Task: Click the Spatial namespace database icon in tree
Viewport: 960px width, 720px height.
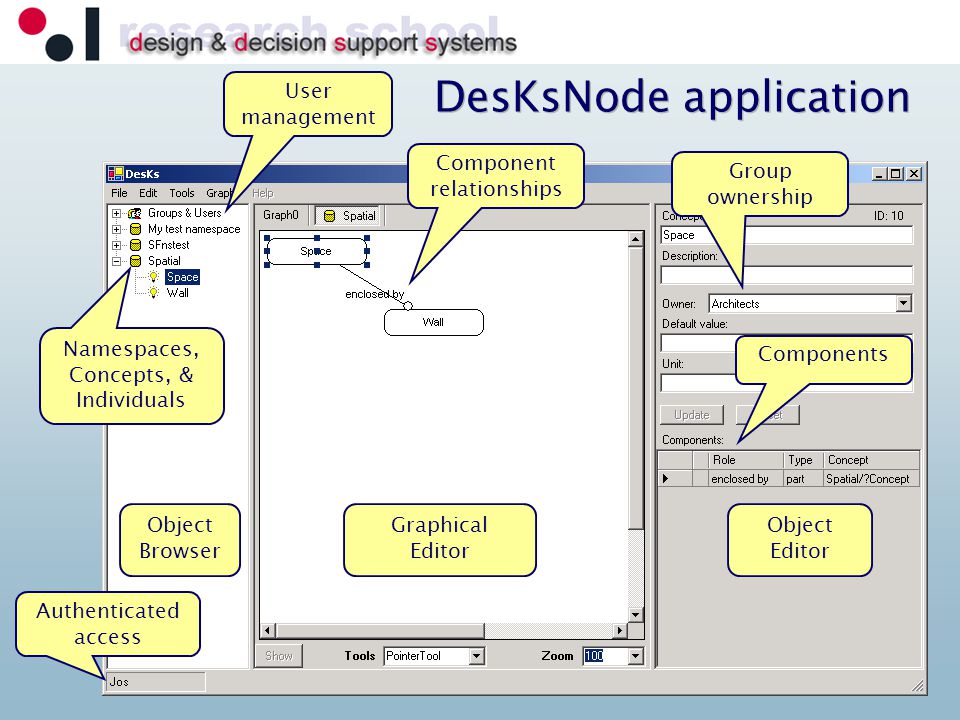Action: click(136, 261)
